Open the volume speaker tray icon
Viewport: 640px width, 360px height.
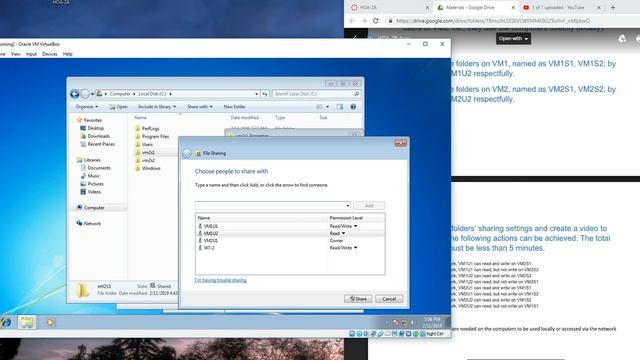click(x=413, y=323)
